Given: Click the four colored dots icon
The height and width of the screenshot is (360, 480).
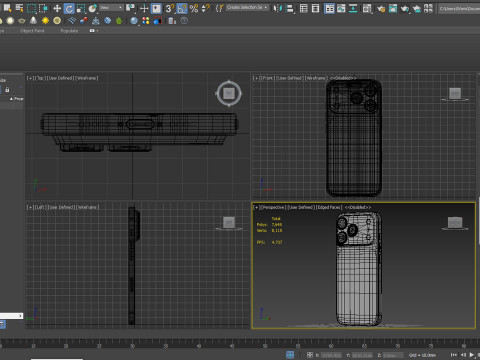Looking at the screenshot, I should [x=146, y=21].
